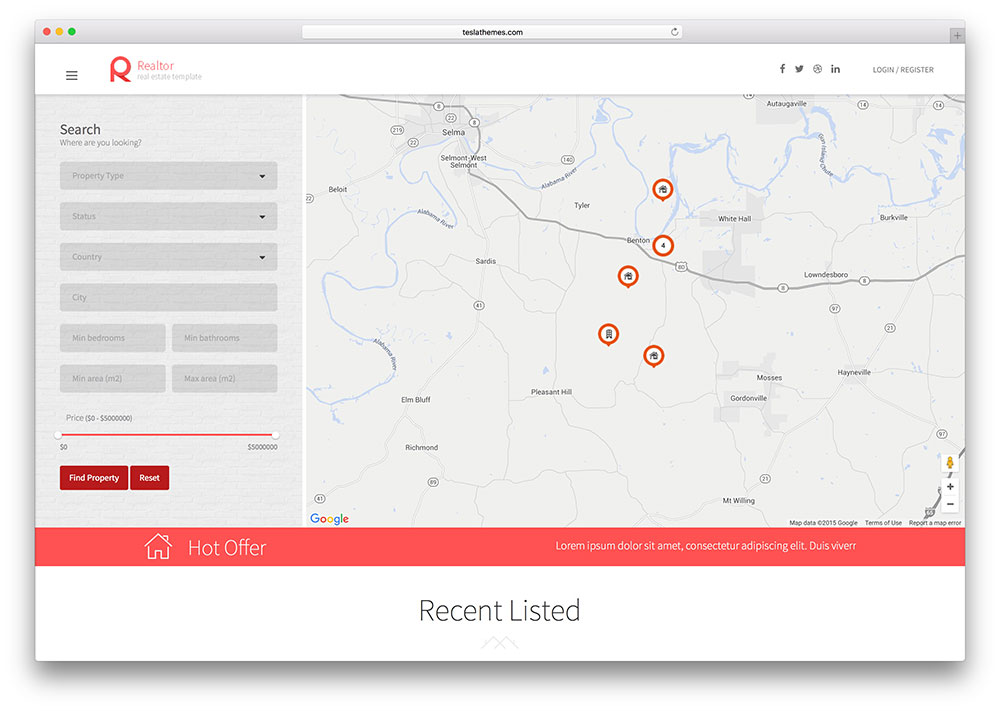Viewport: 1000px width, 711px height.
Task: Expand the Status dropdown
Action: tap(168, 216)
